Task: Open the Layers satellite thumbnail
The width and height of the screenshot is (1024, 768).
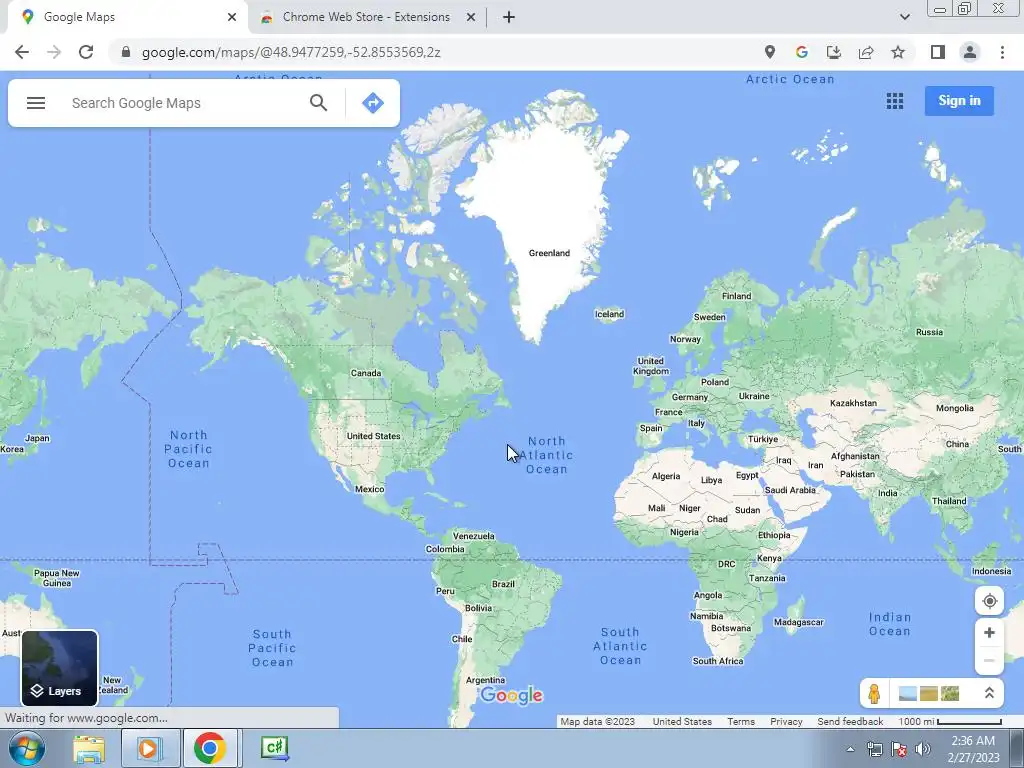Action: coord(59,668)
